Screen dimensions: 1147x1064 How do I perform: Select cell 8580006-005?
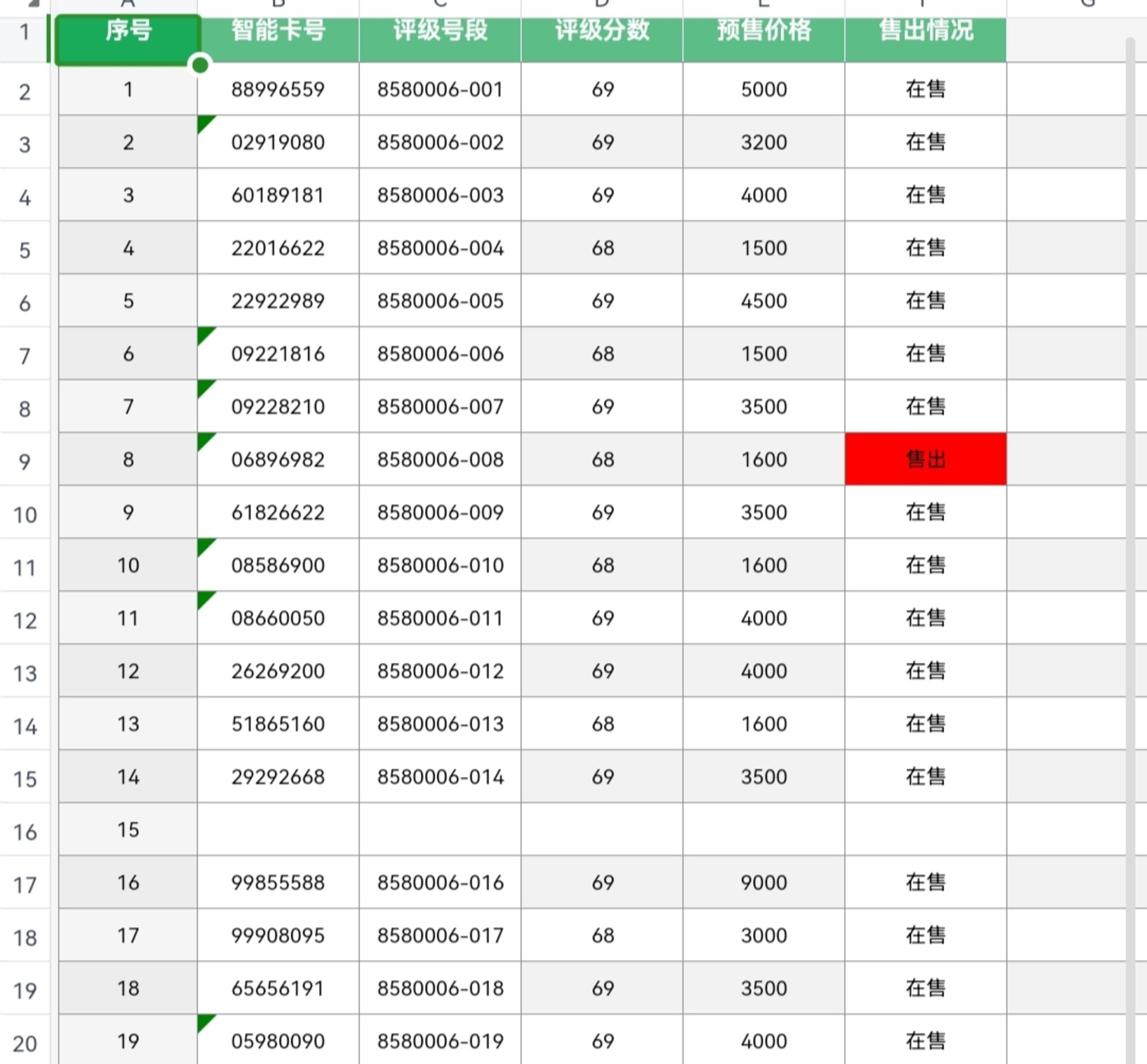click(x=440, y=300)
